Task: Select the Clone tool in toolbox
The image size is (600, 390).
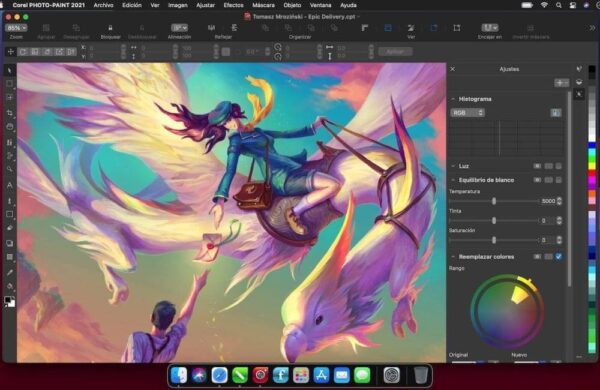Action: tap(10, 142)
